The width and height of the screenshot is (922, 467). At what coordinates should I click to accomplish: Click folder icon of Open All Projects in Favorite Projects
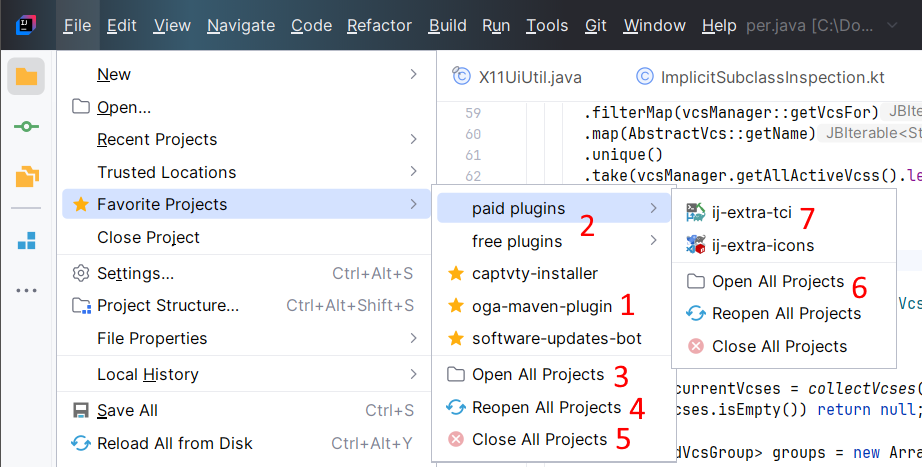[456, 375]
